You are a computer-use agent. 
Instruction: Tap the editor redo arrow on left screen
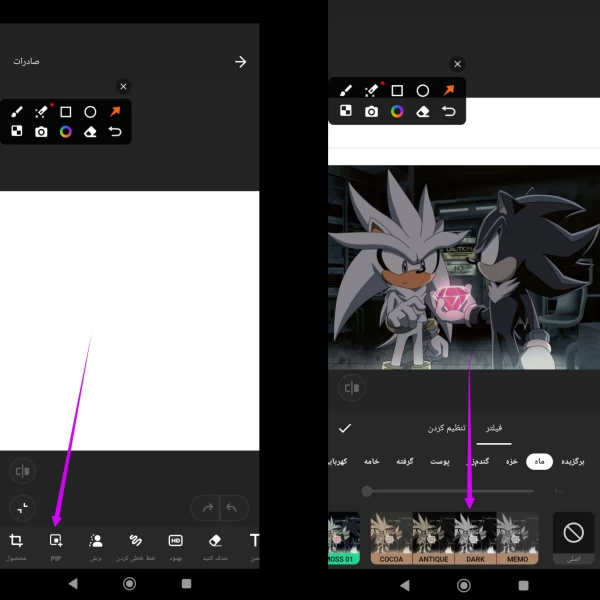click(x=207, y=508)
